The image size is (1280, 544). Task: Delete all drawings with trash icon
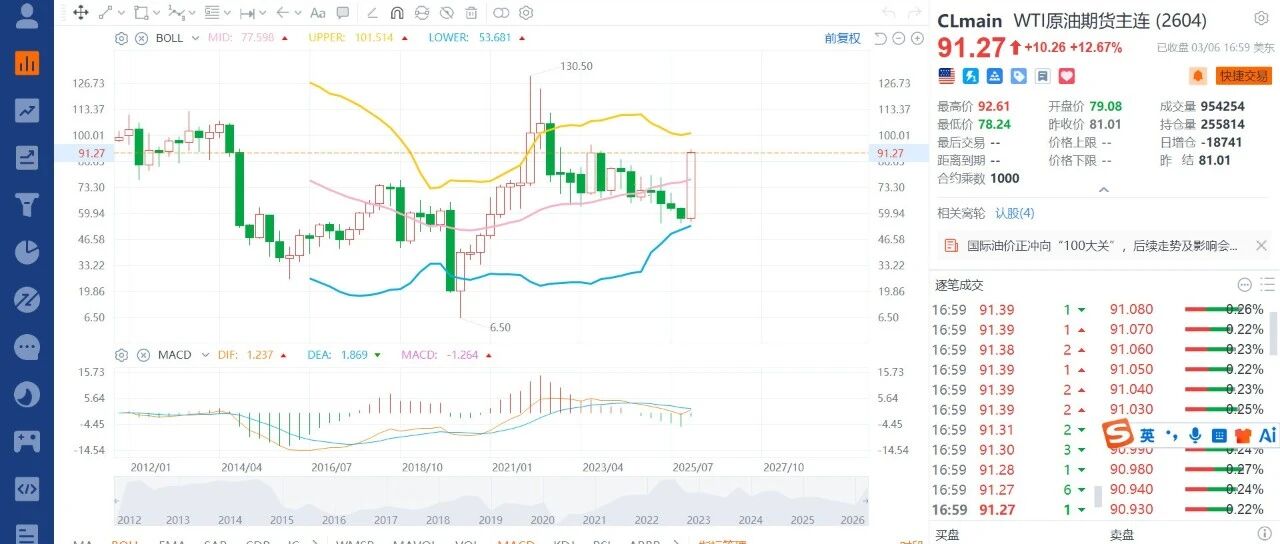[x=471, y=14]
